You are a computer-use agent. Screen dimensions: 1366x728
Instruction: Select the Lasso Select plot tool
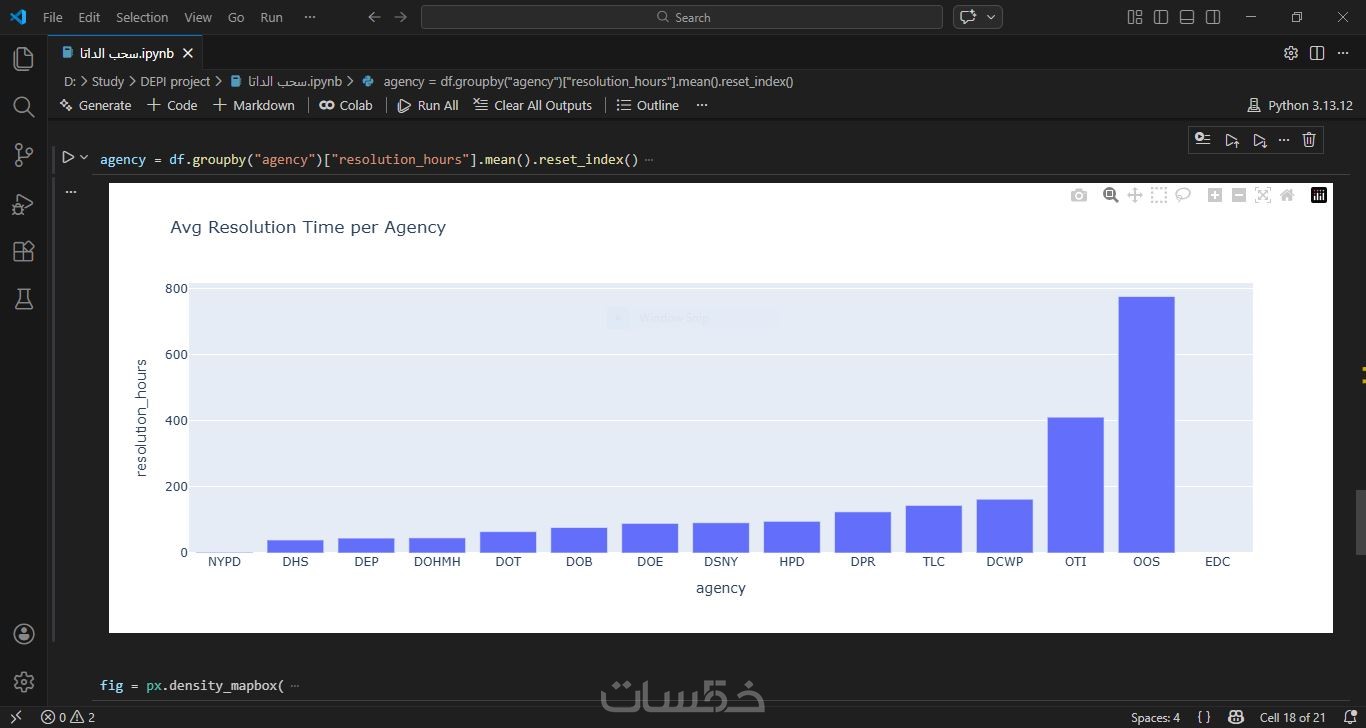tap(1183, 195)
